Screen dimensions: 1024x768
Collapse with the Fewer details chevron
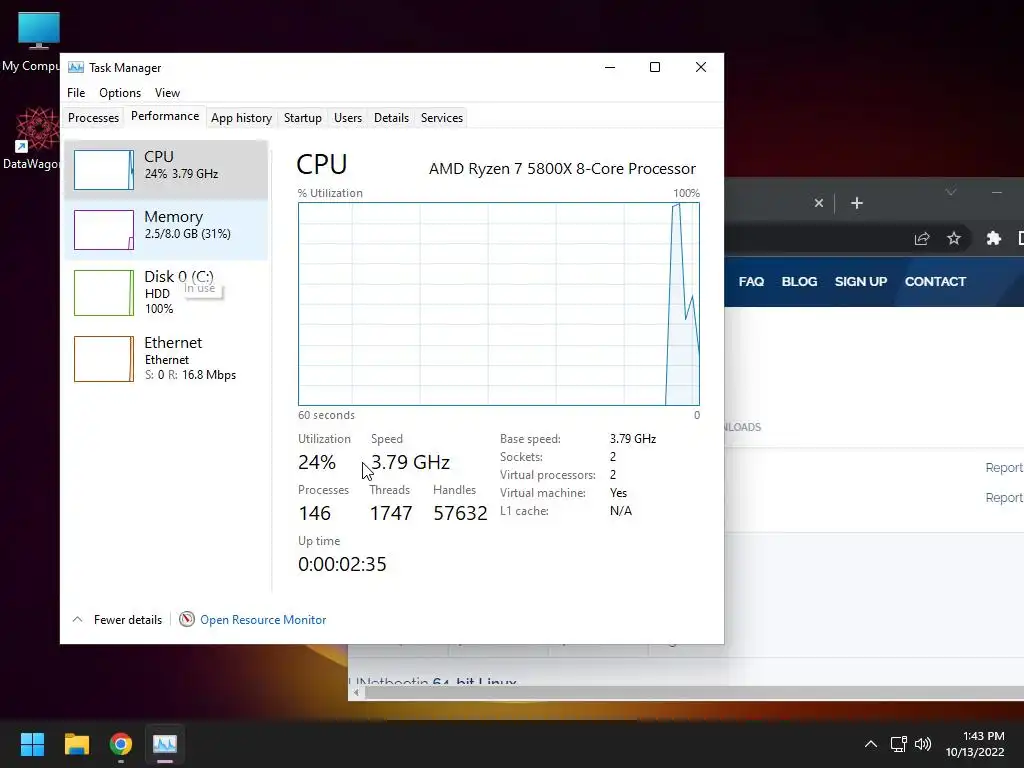(x=77, y=619)
